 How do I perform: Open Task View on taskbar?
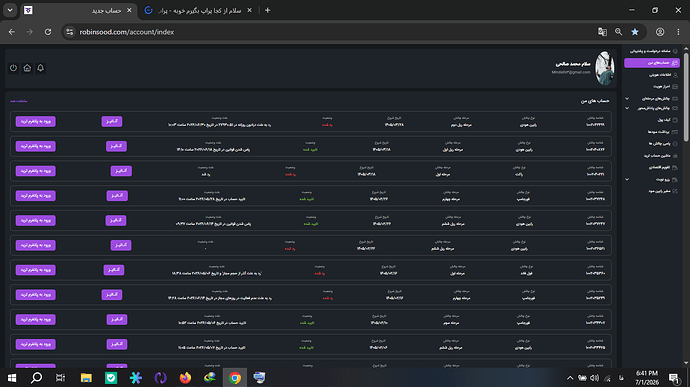coord(61,378)
